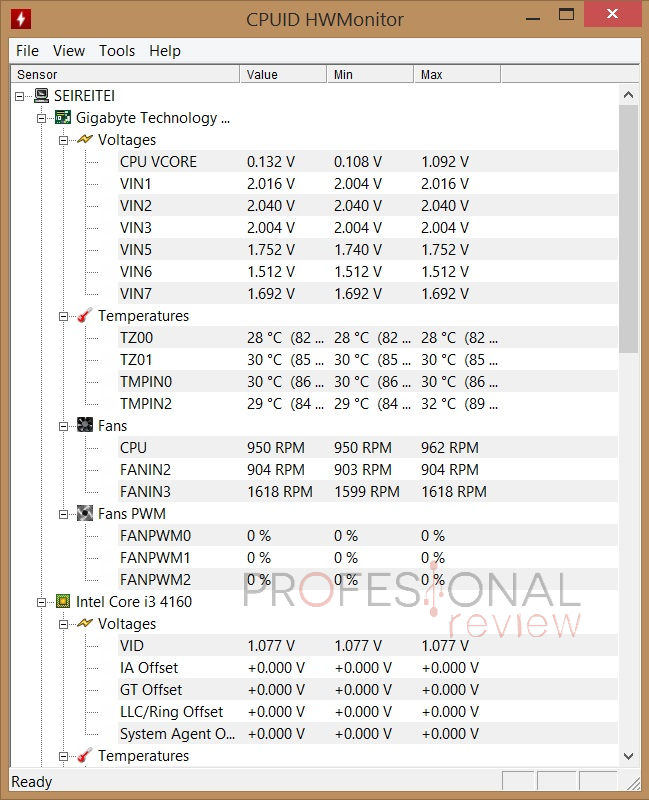Select the Gigabyte Technology tree item
The width and height of the screenshot is (649, 800).
[x=153, y=118]
